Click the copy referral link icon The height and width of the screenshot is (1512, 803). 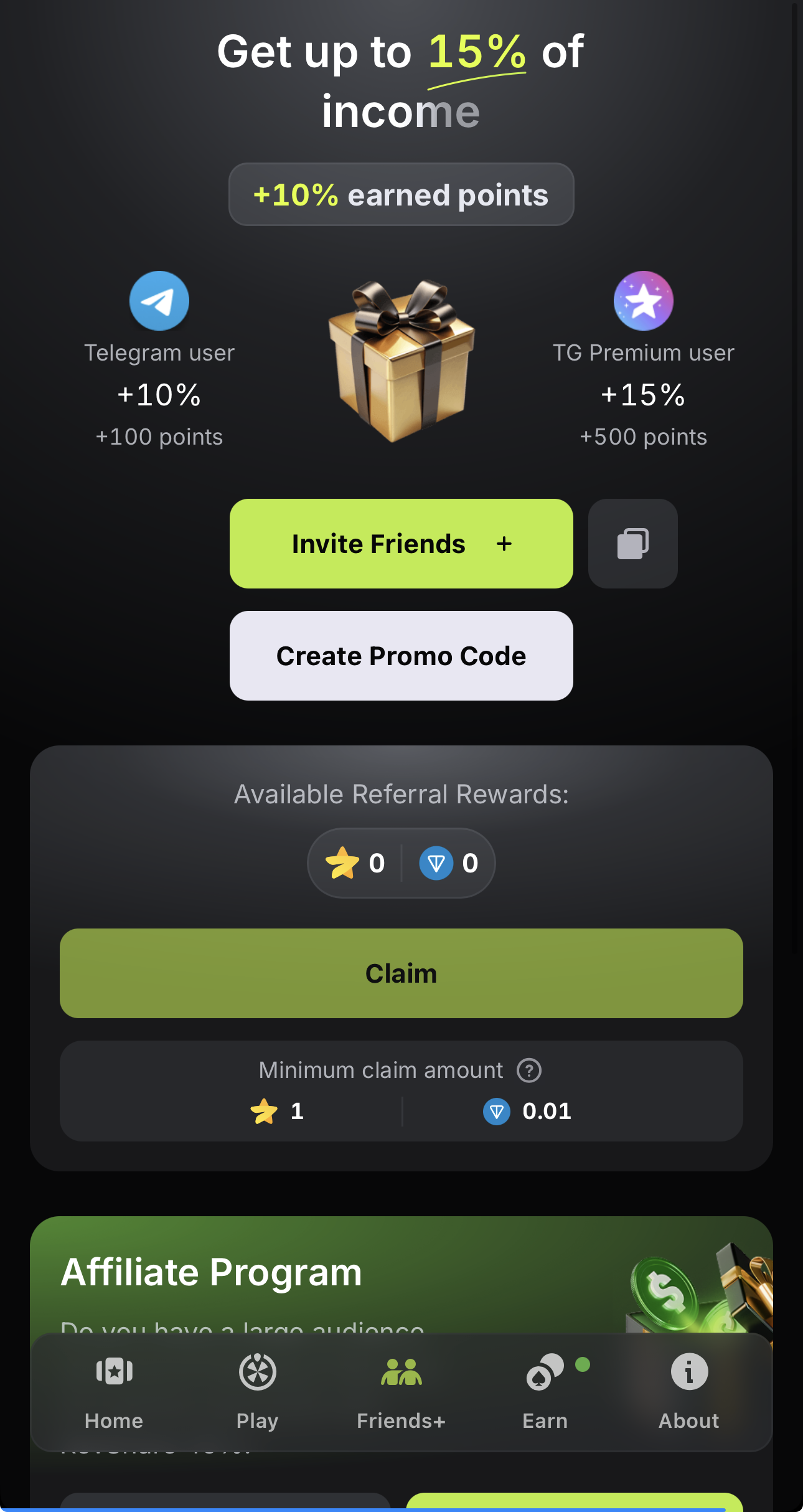point(632,544)
